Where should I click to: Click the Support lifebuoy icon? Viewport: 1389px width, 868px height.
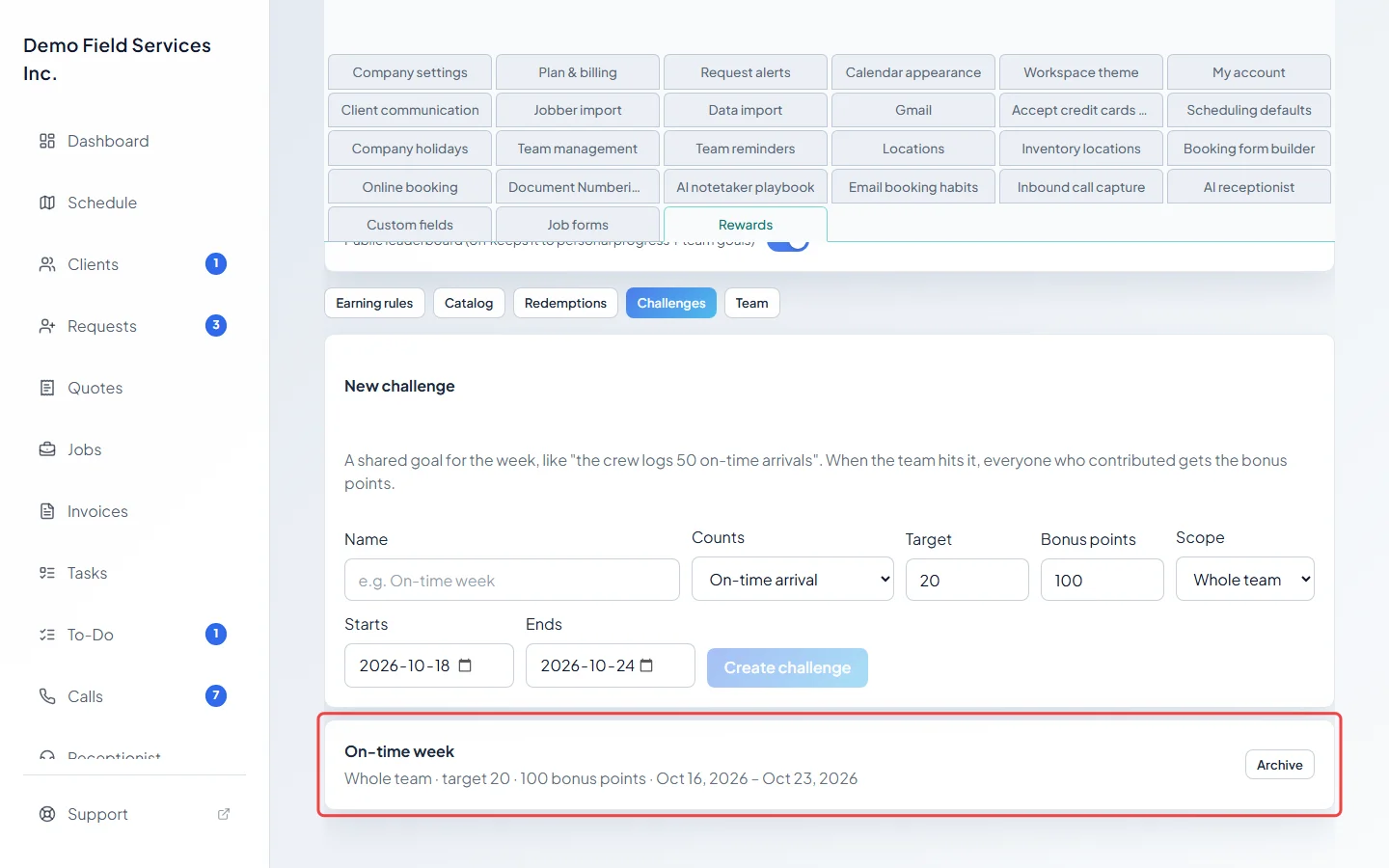47,814
